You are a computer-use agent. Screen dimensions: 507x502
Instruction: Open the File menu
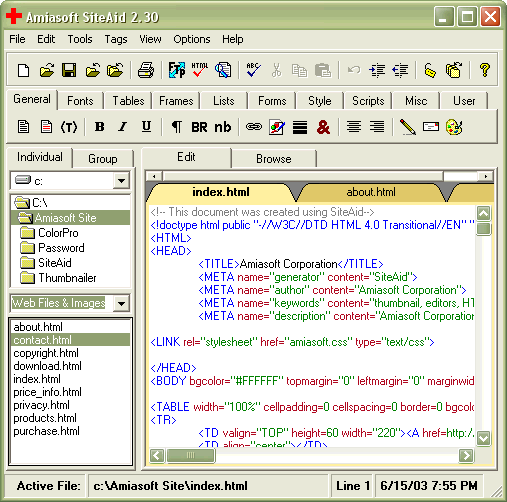[17, 39]
